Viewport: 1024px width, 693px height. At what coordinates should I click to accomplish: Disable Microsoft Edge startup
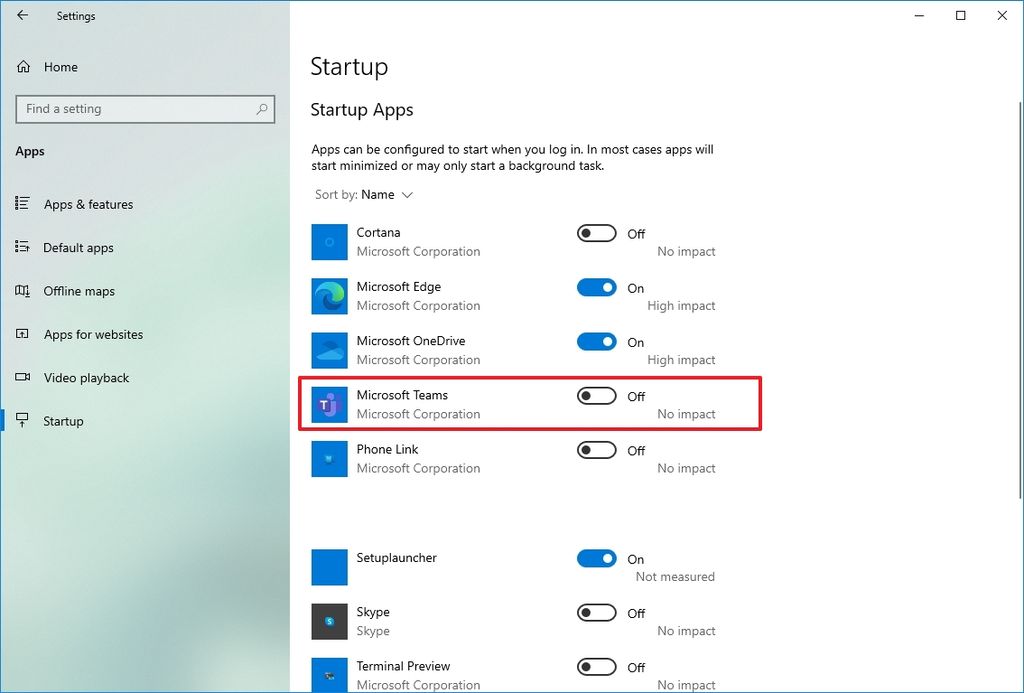596,287
